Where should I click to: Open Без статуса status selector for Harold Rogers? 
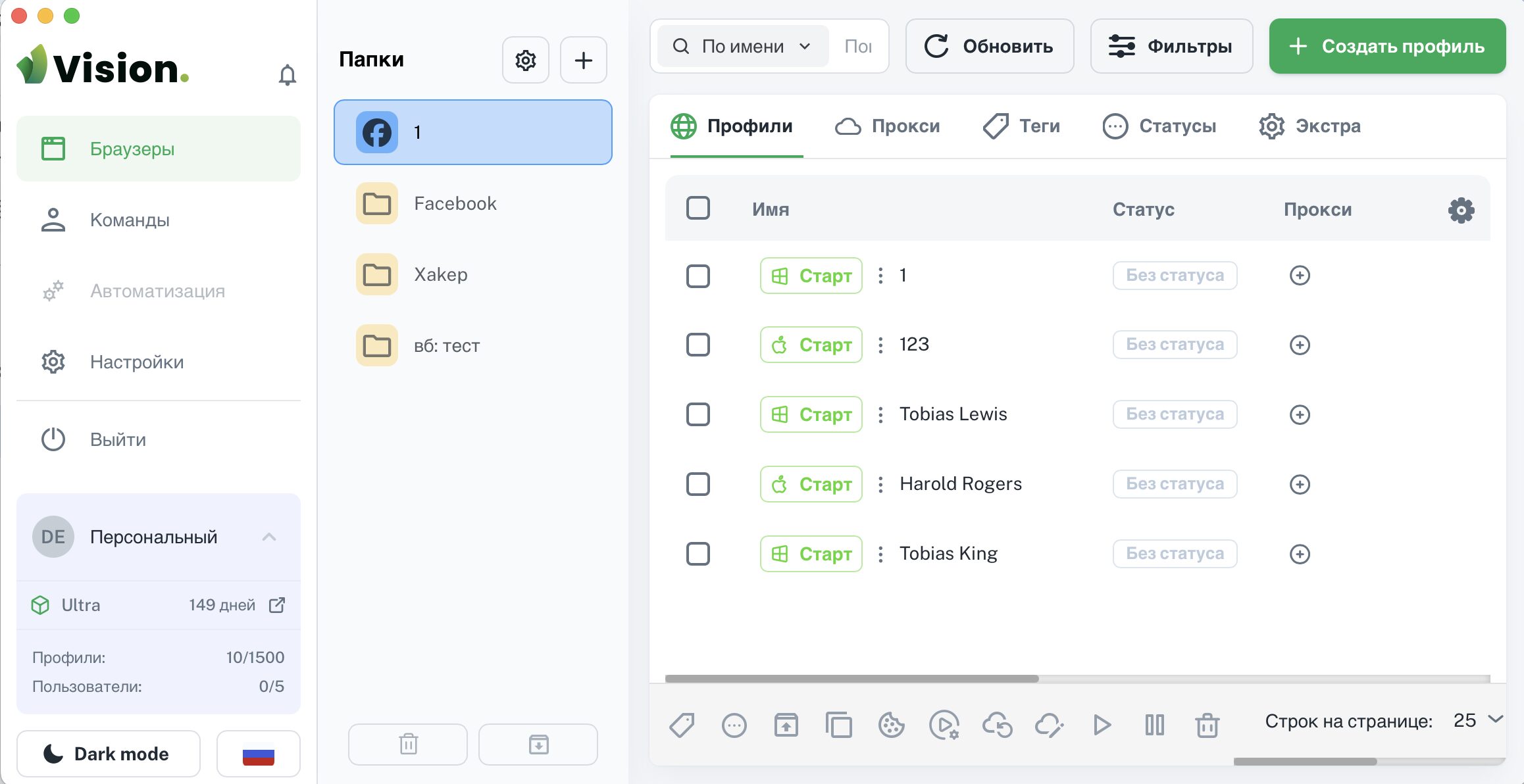pos(1175,484)
